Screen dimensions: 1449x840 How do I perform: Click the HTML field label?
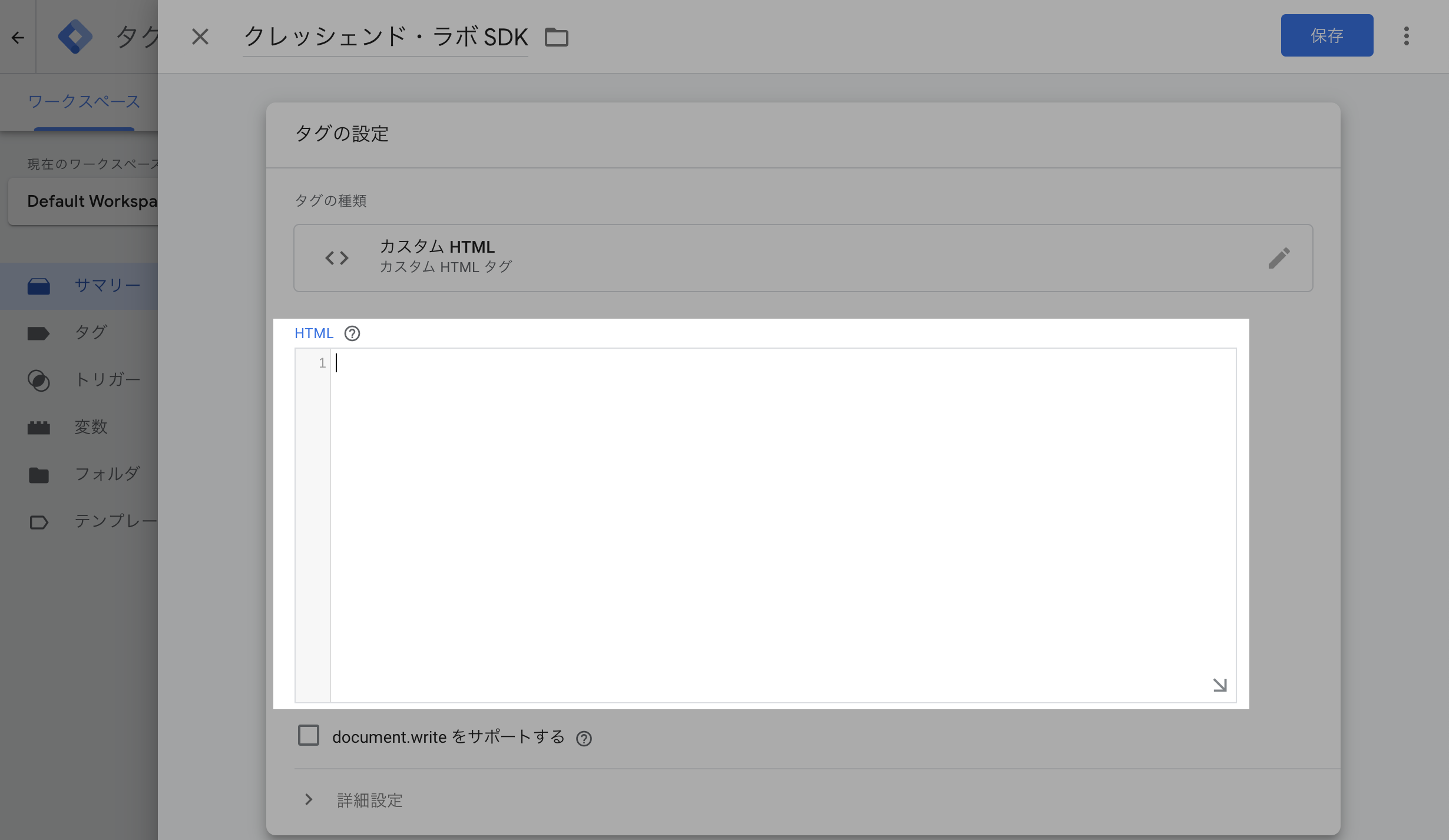click(314, 333)
